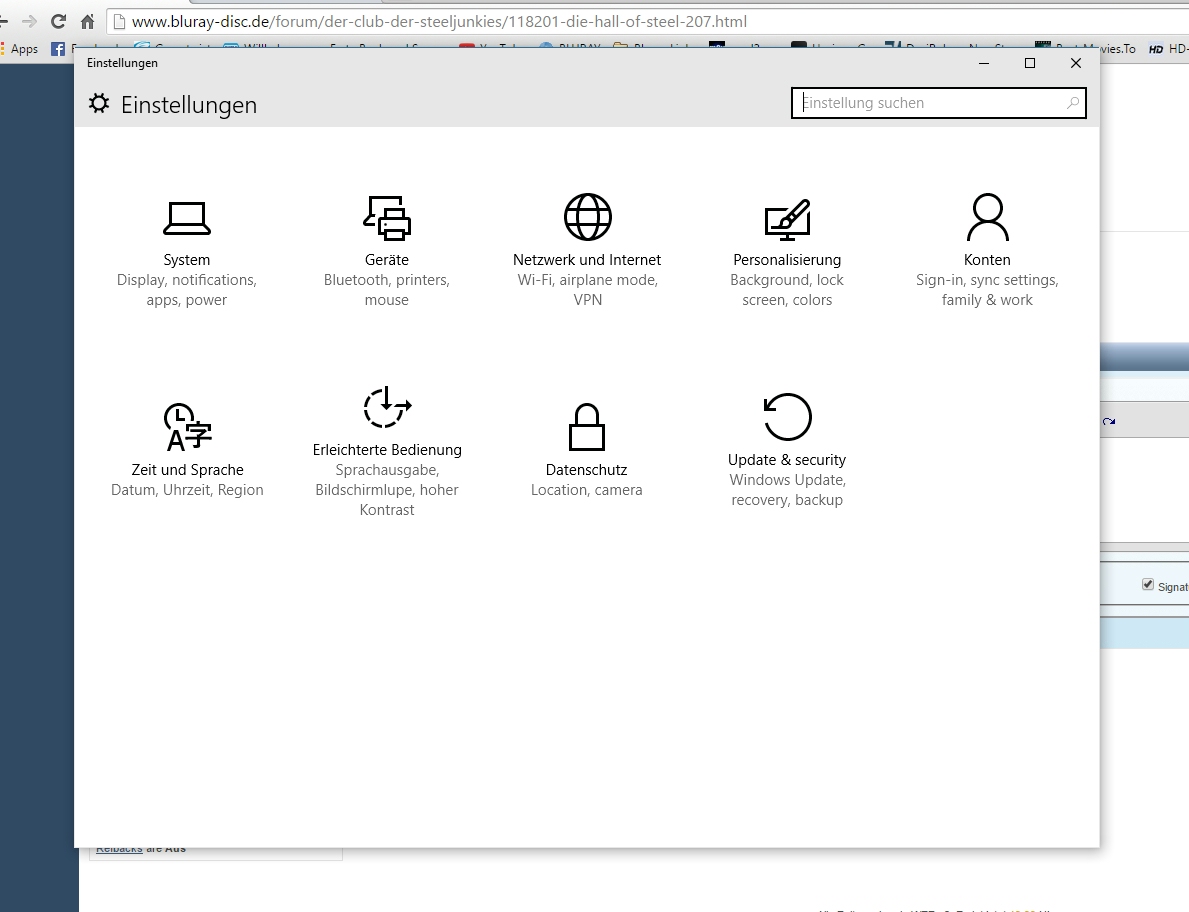This screenshot has width=1189, height=912.
Task: Open Zeit und Sprache icon
Action: (x=187, y=427)
